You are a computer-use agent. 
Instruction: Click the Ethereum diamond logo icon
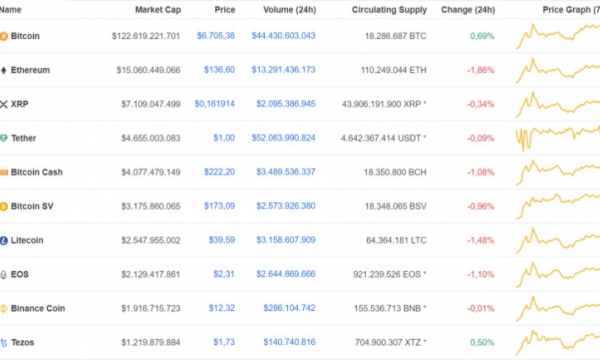click(x=3, y=70)
